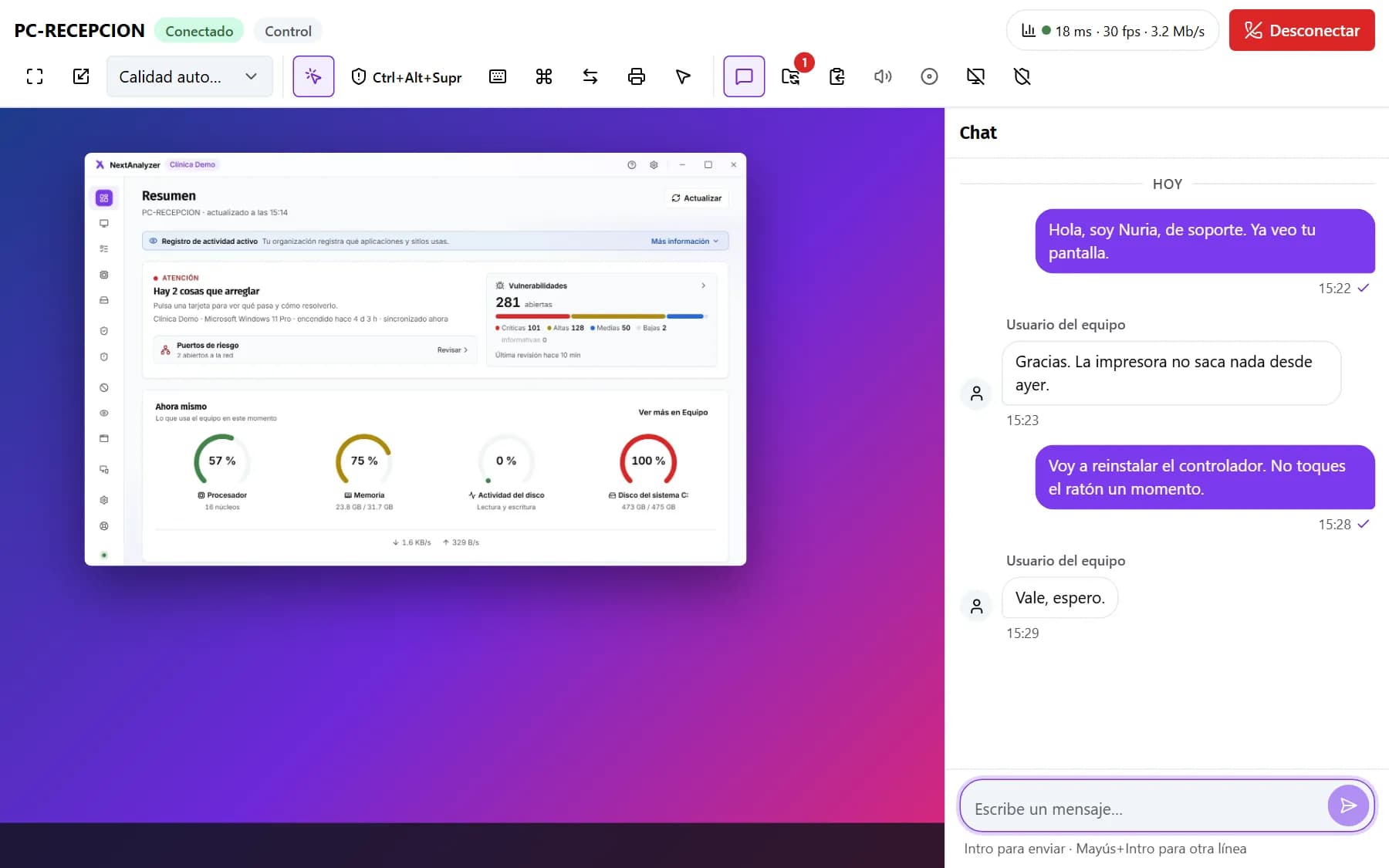Click the Conectado status badge
The width and height of the screenshot is (1389, 868).
(x=199, y=31)
